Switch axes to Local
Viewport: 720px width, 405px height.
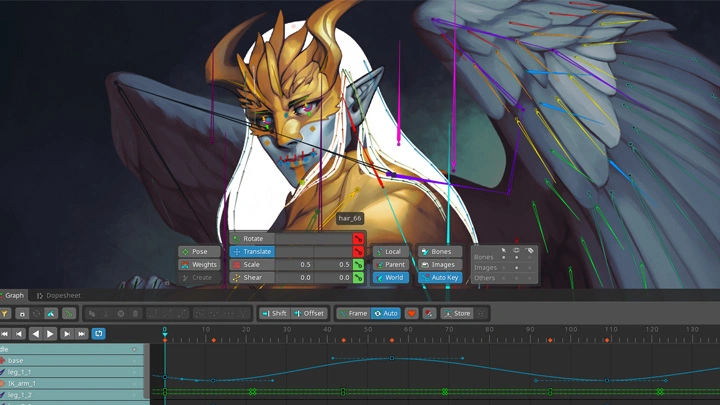tap(390, 252)
